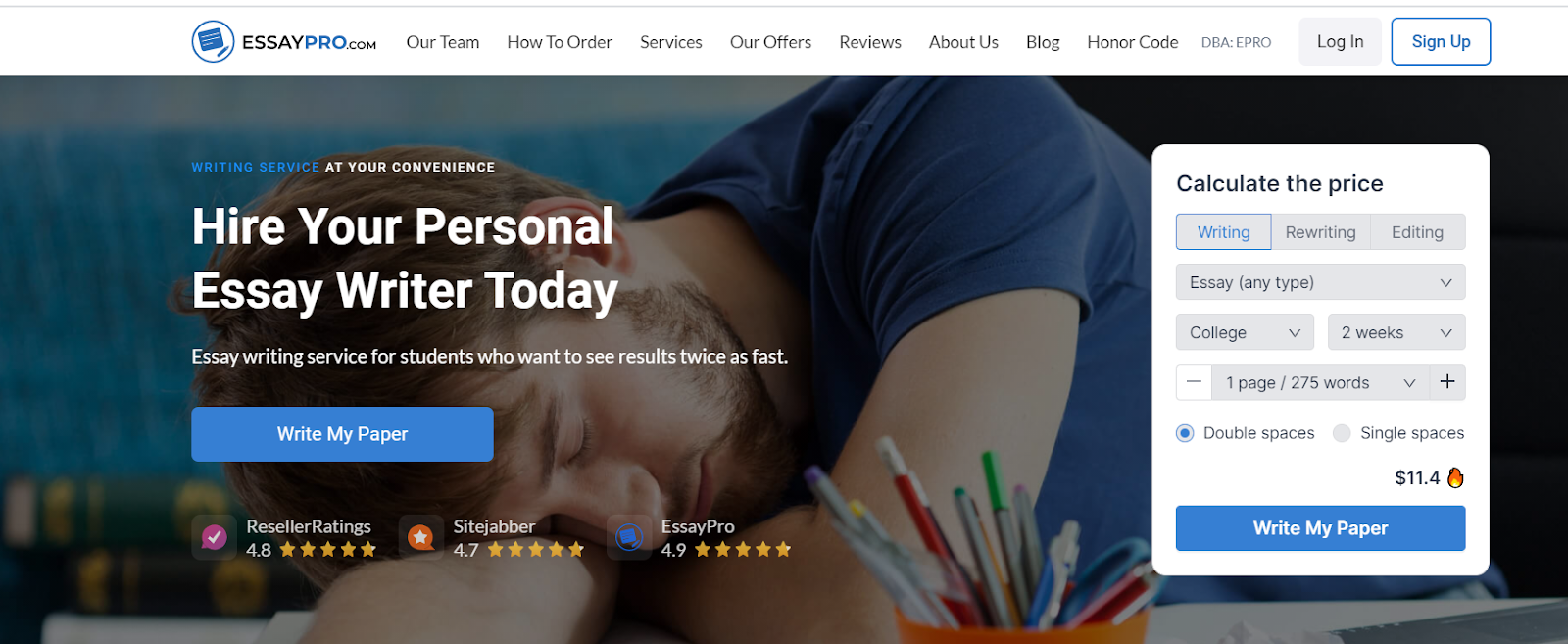Open the Essay (any type) dropdown
The height and width of the screenshot is (644, 1568).
tap(1320, 282)
